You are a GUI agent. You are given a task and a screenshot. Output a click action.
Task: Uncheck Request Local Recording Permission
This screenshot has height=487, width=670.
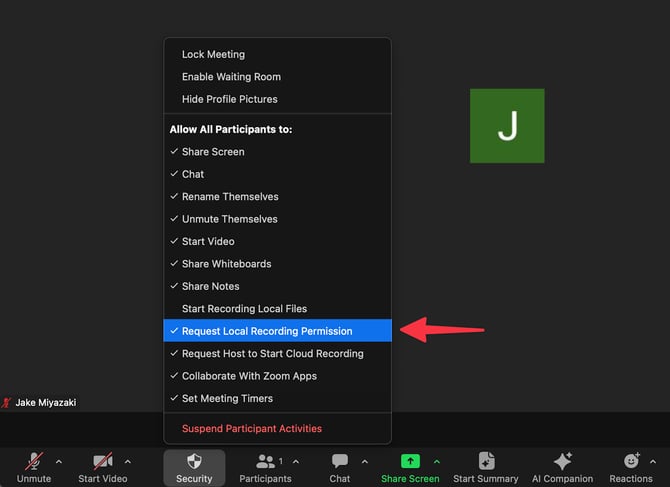click(x=267, y=331)
